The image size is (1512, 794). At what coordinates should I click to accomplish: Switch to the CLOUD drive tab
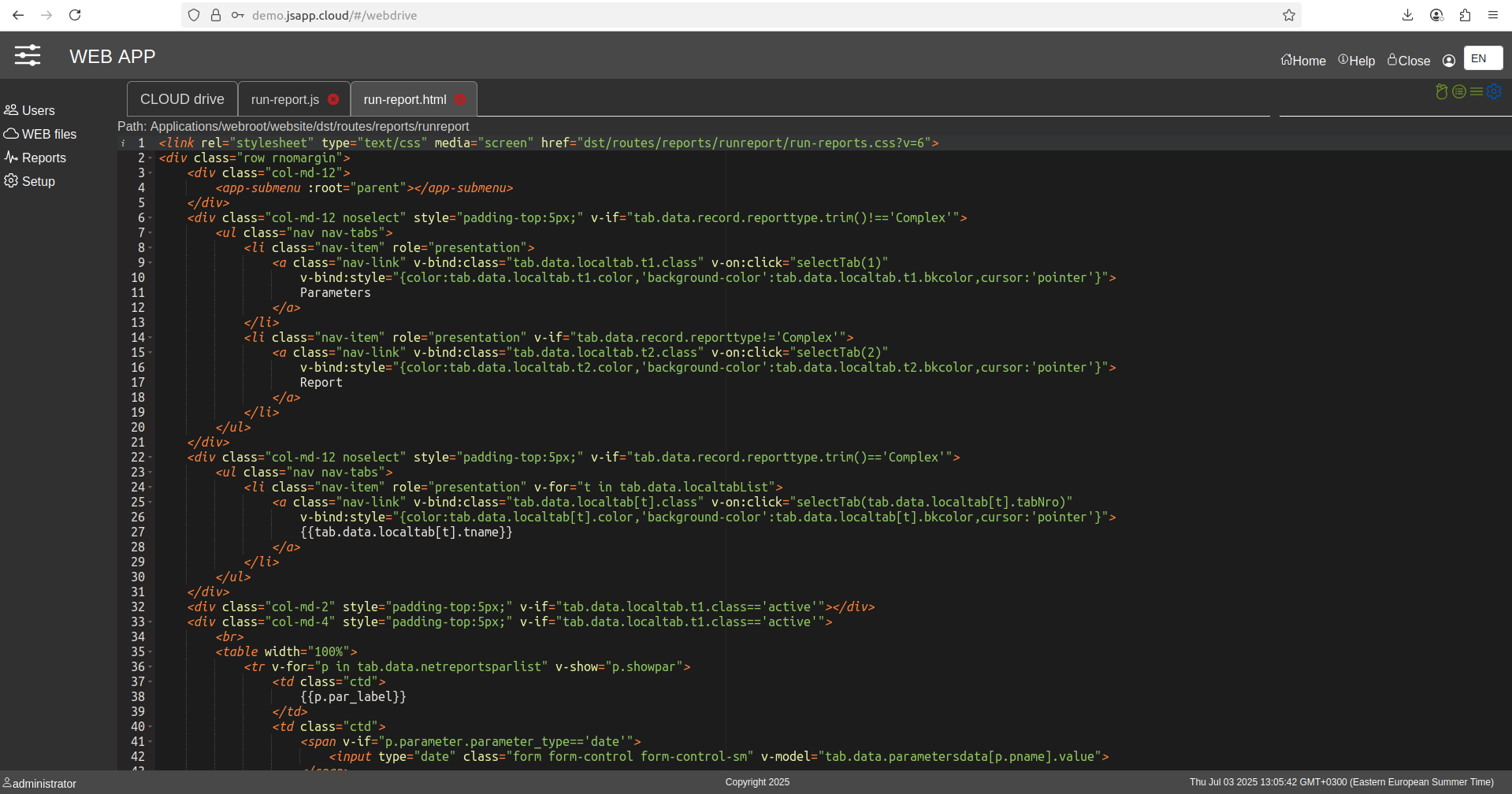pyautogui.click(x=182, y=99)
